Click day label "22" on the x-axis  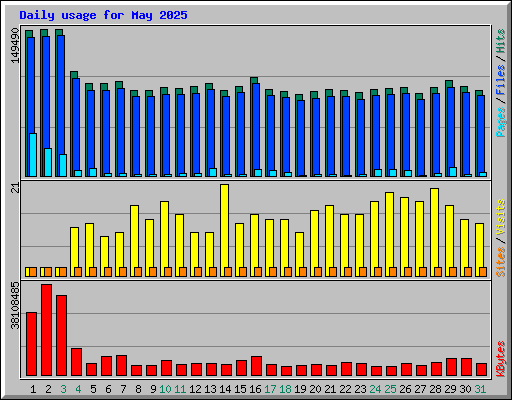(x=345, y=389)
